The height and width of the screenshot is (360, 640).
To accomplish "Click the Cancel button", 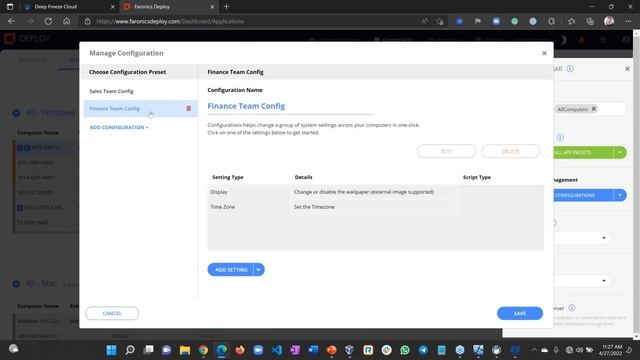I will pyautogui.click(x=112, y=313).
